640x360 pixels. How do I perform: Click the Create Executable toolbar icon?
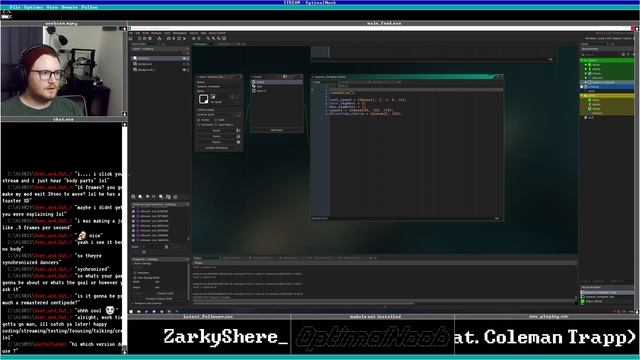159,38
